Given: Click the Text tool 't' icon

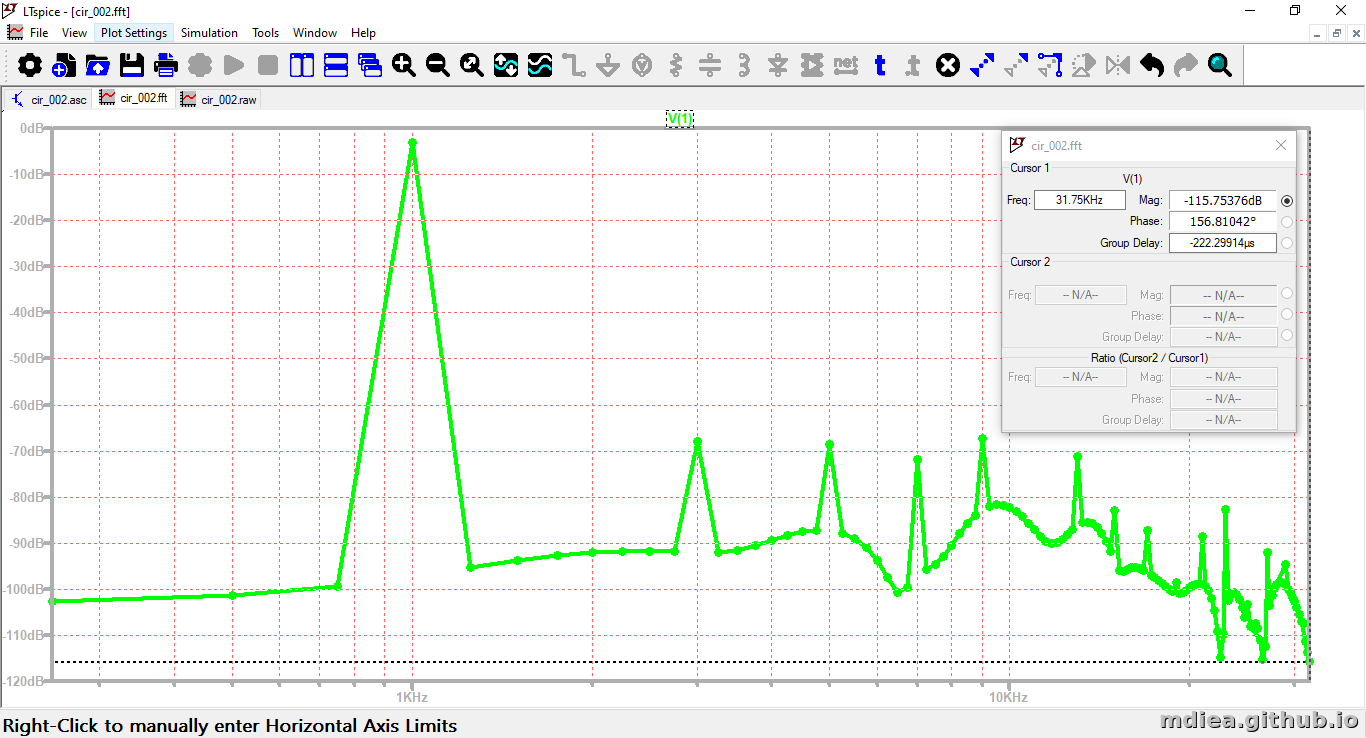Looking at the screenshot, I should coord(880,66).
